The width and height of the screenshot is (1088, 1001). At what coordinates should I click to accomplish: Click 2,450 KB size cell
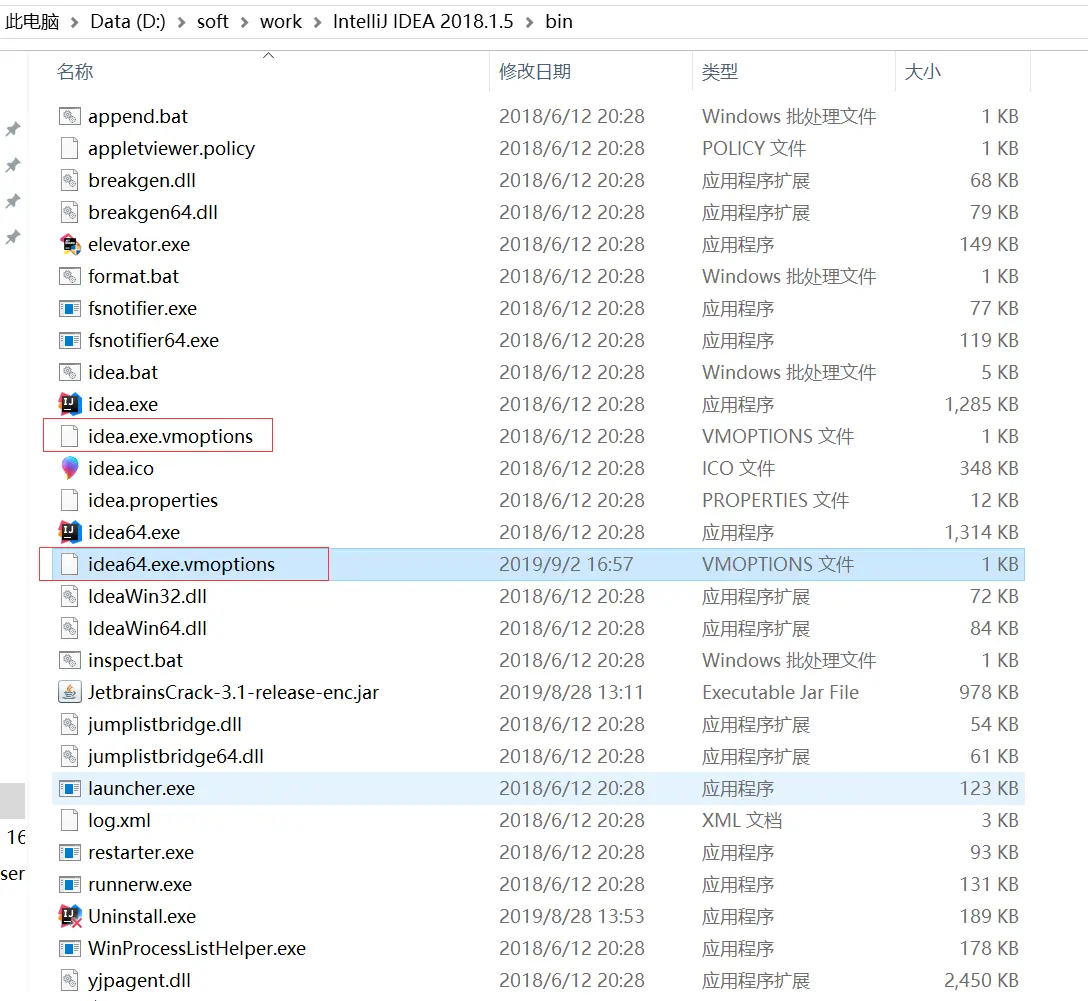tap(981, 980)
